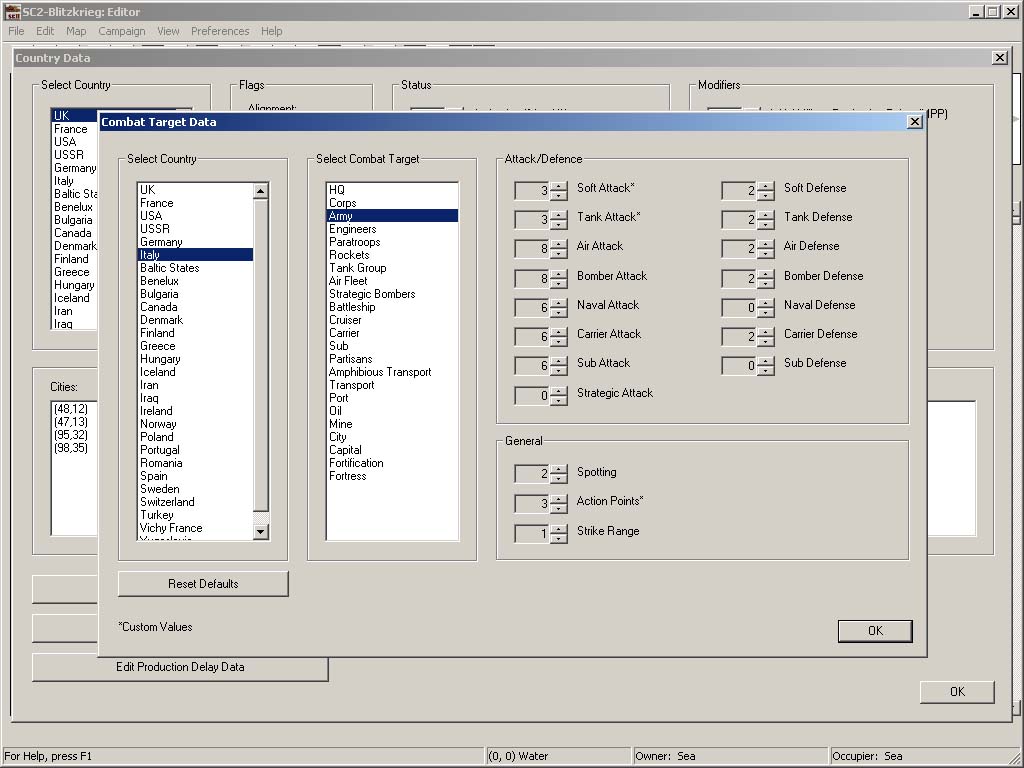Choose Strategic Bombers from combat targets

click(x=372, y=294)
